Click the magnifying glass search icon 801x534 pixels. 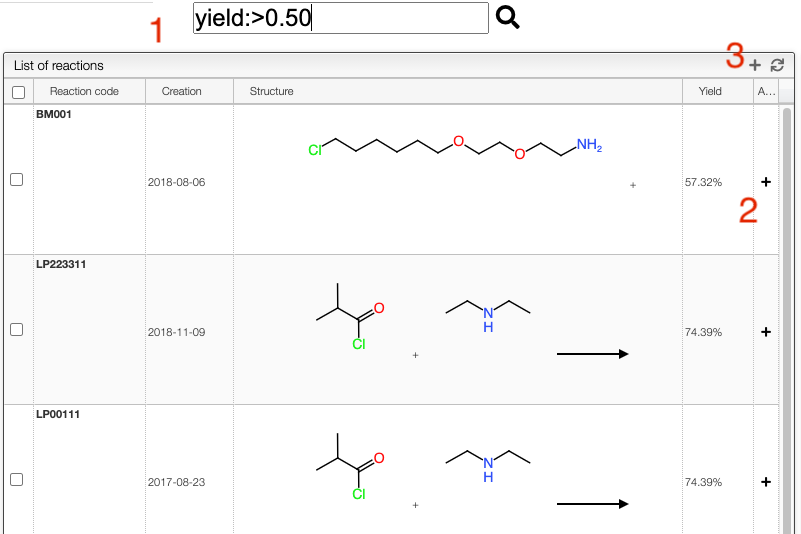point(508,18)
